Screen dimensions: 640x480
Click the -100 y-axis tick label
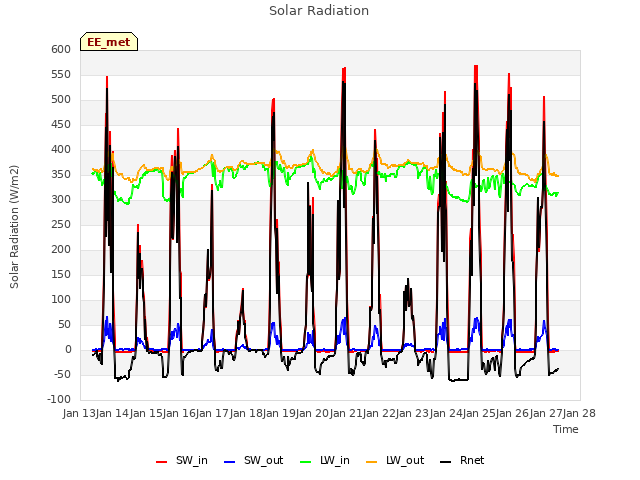[x=59, y=399]
